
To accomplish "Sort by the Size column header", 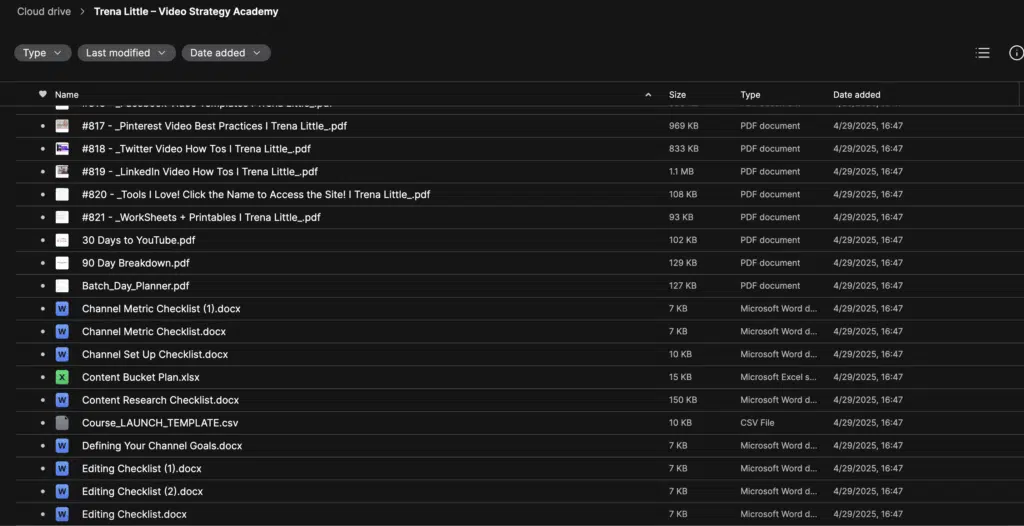I will (x=677, y=95).
